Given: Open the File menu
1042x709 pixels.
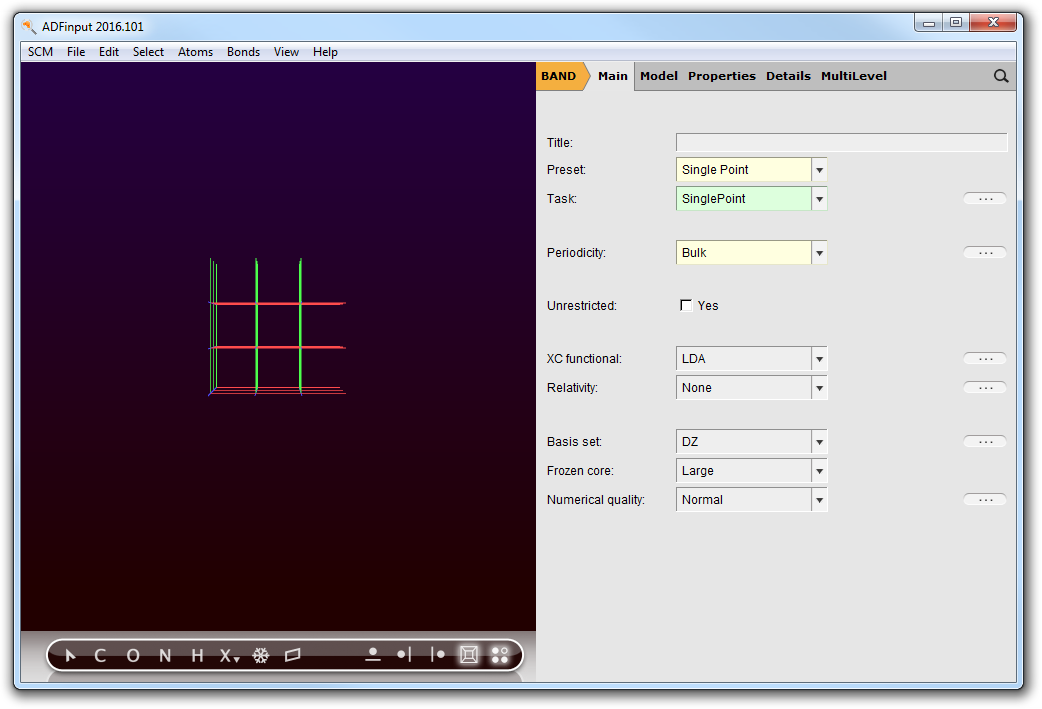Looking at the screenshot, I should (76, 52).
